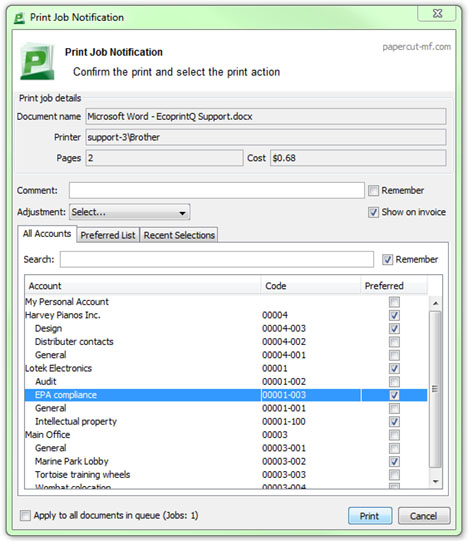Screen dimensions: 468x541
Task: Click the Printer field support-3\Brother
Action: [x=266, y=137]
